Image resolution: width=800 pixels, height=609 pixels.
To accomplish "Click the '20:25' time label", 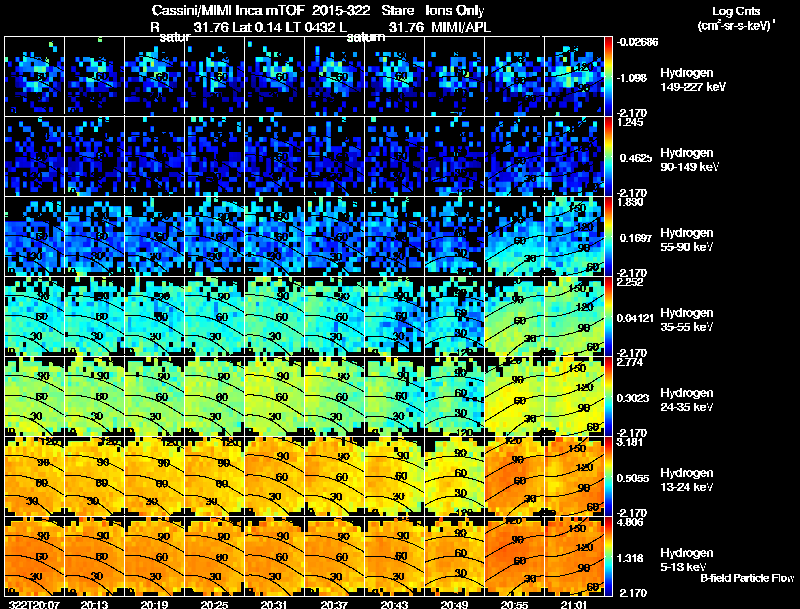I will 214,604.
